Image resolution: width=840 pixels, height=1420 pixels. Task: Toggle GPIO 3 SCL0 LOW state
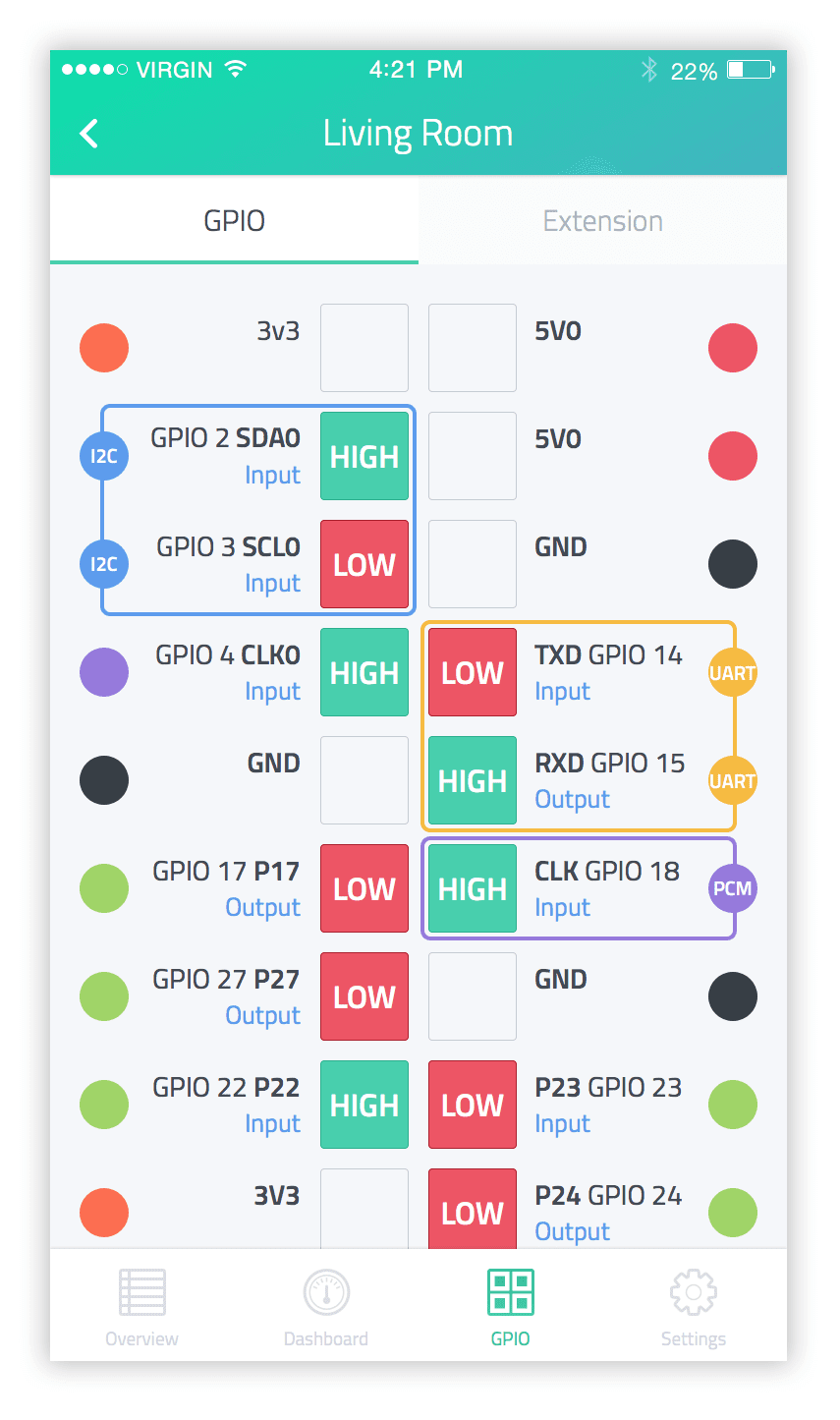[x=364, y=564]
